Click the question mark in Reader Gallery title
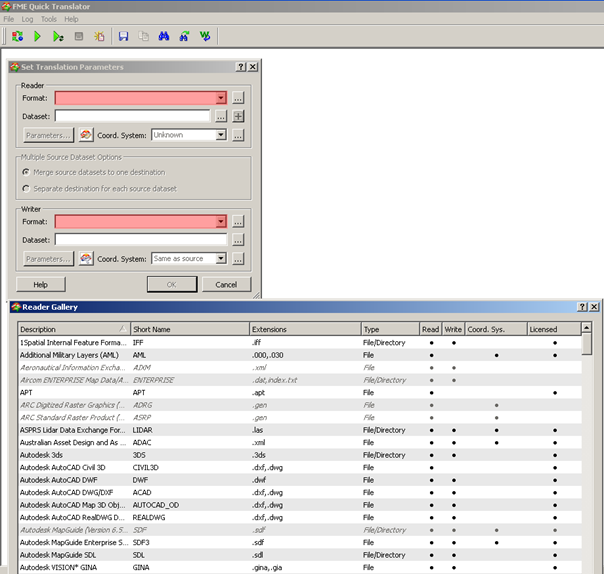605x575 pixels. 582,307
